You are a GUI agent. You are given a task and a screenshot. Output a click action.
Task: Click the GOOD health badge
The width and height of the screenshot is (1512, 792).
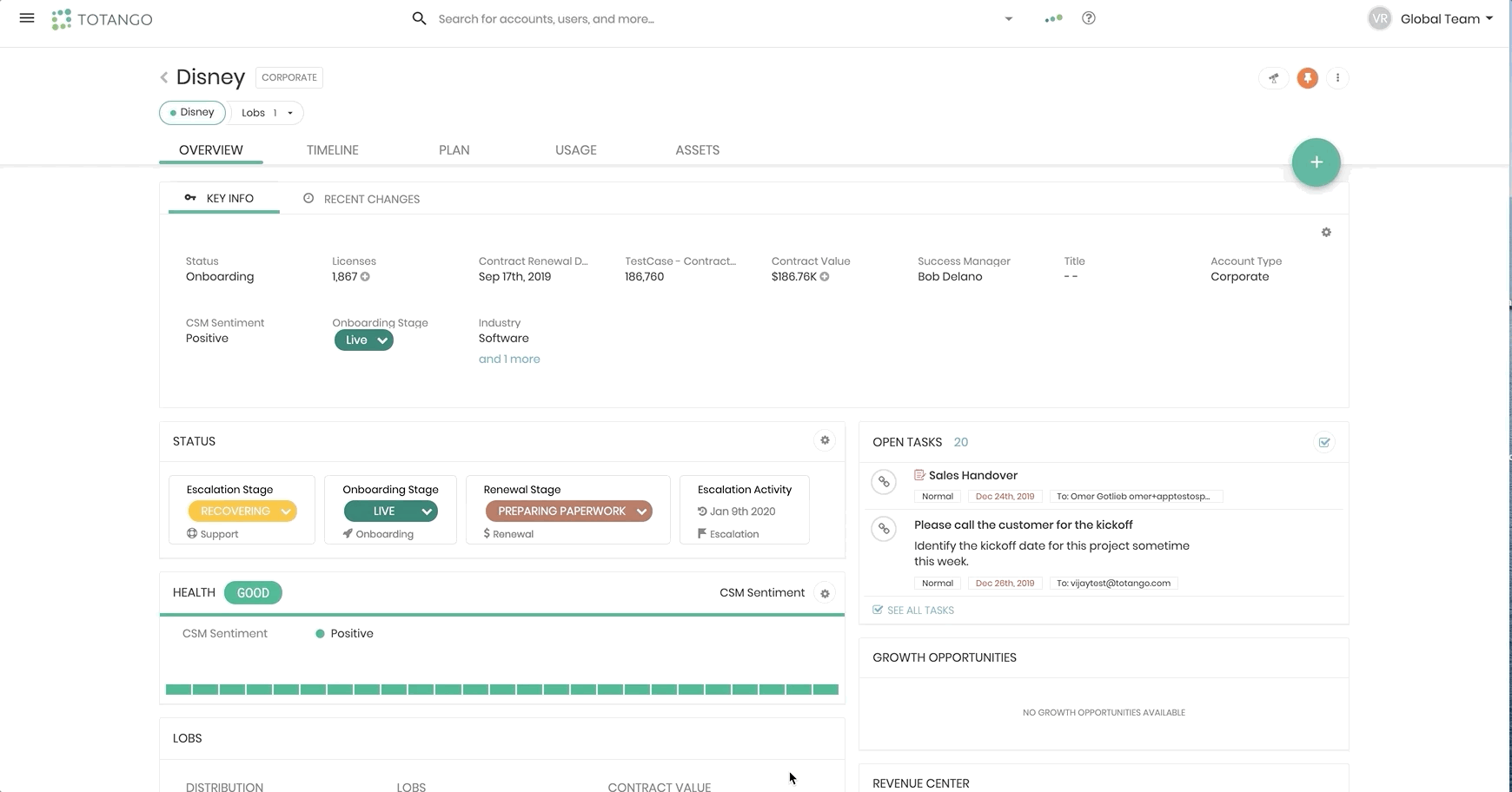click(253, 593)
